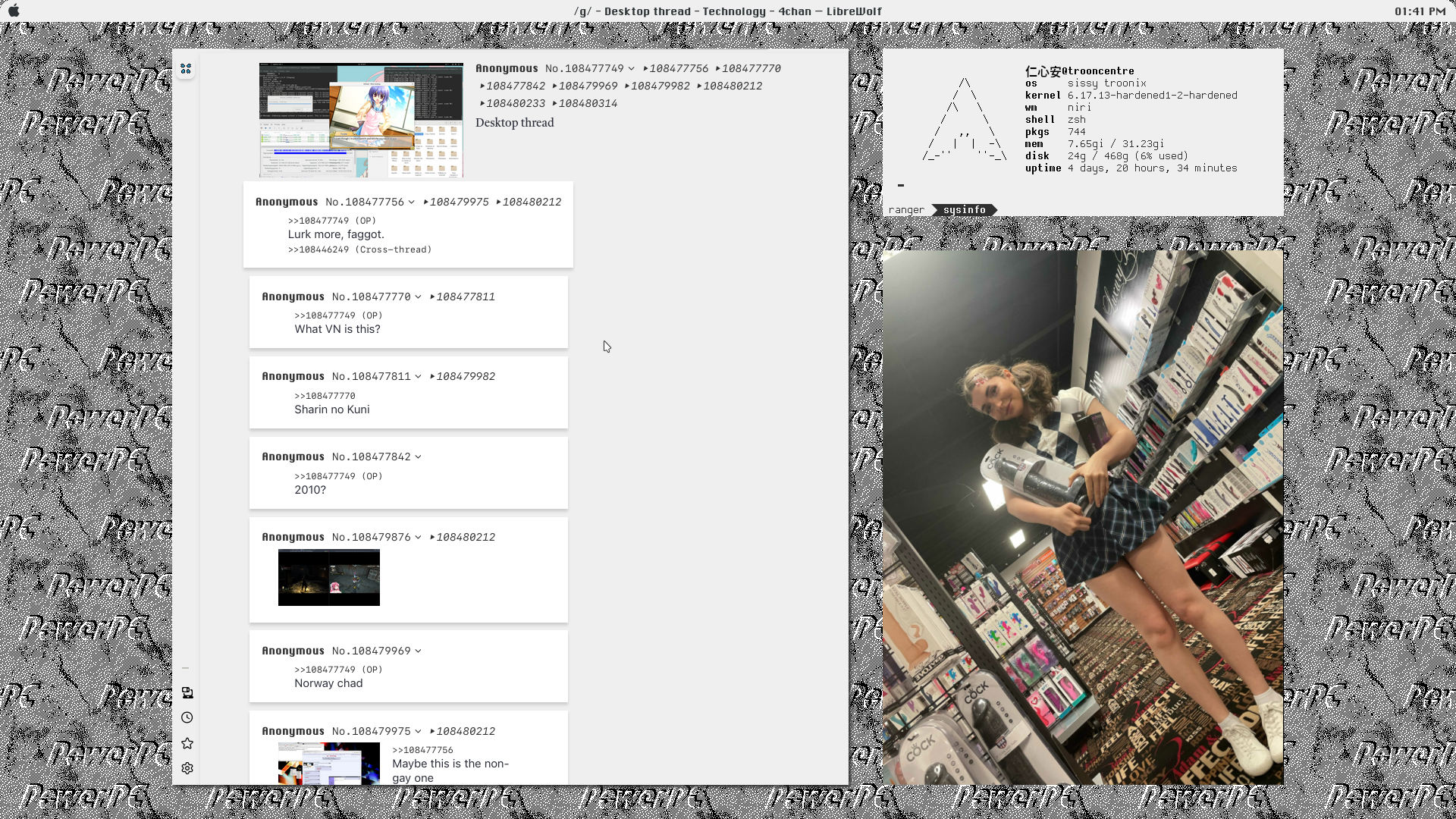The image size is (1456, 819).
Task: Click backlink 108480314 in OP post
Action: pos(587,104)
